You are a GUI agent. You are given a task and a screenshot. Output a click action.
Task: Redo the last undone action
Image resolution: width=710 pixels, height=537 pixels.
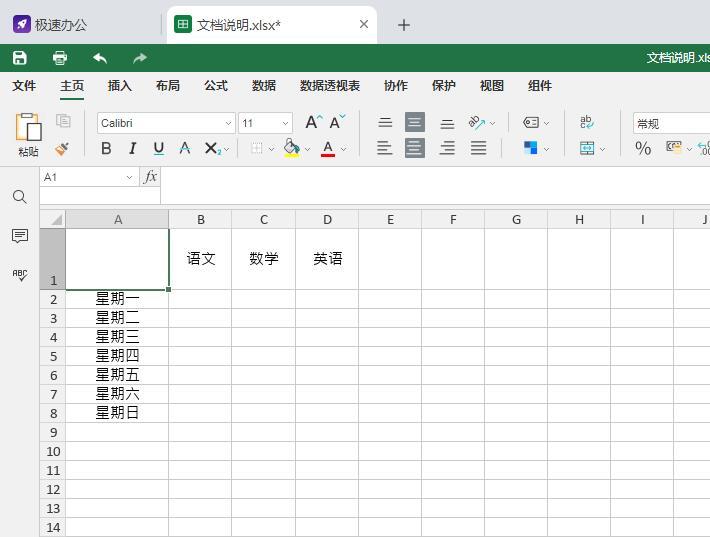pos(140,58)
